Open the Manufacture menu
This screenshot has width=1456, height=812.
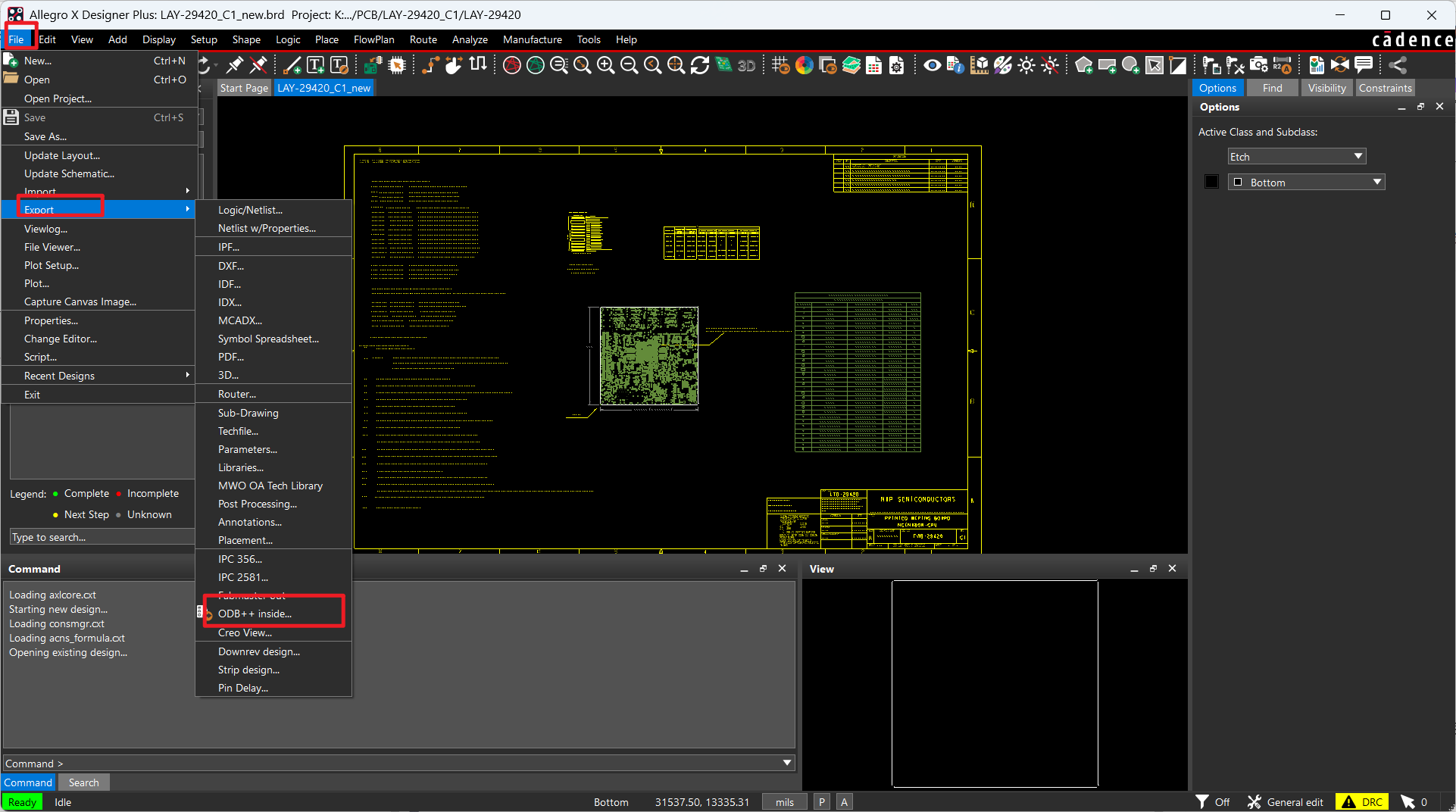click(x=533, y=39)
